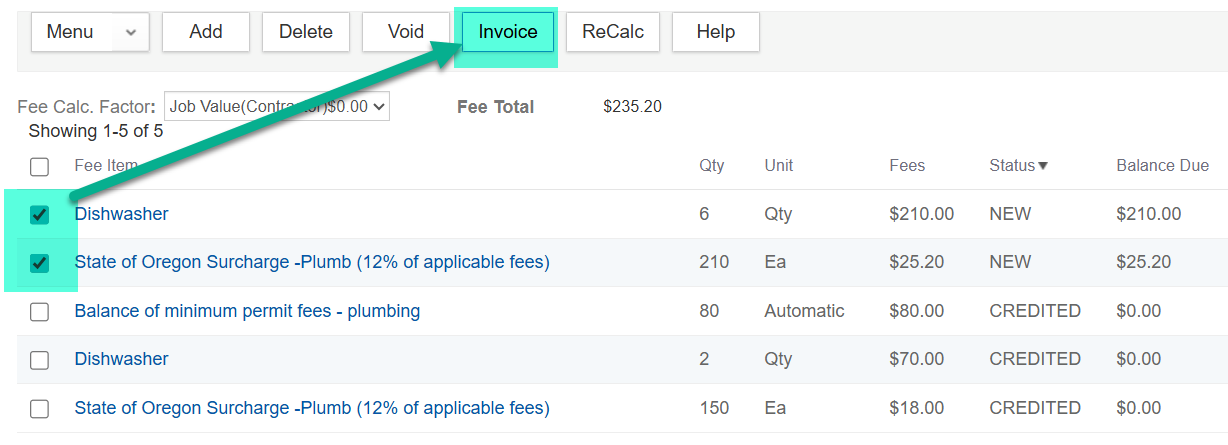The height and width of the screenshot is (445, 1228).
Task: Toggle the select-all checkbox in header row
Action: tap(40, 167)
